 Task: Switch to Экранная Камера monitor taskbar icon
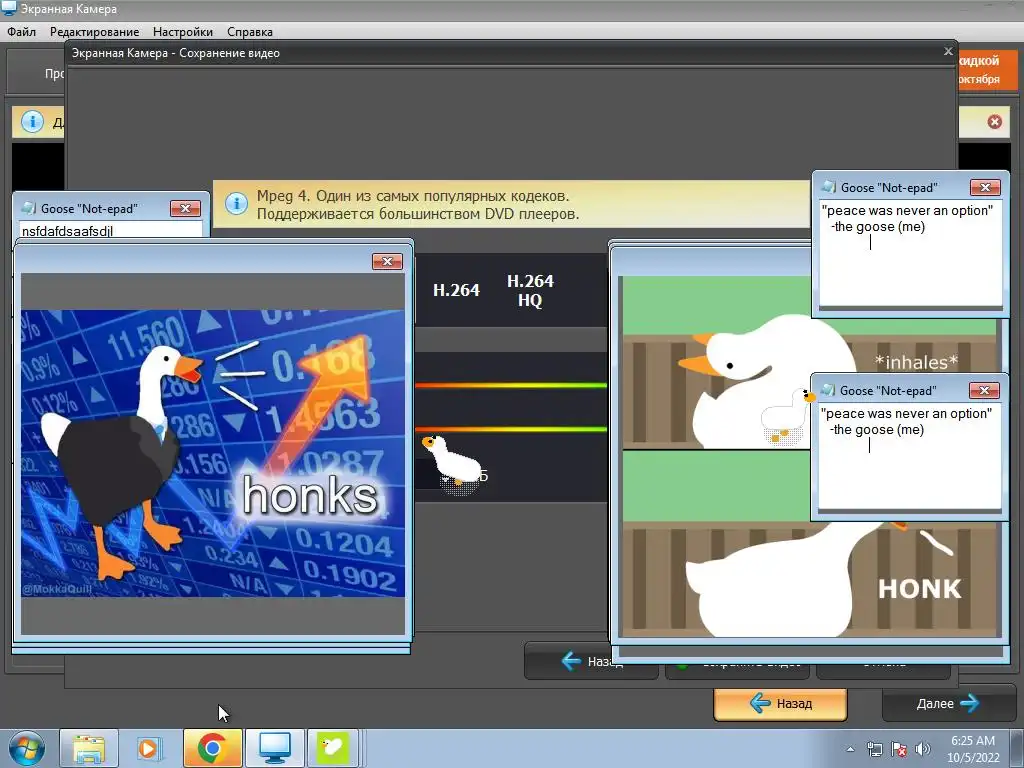(275, 748)
